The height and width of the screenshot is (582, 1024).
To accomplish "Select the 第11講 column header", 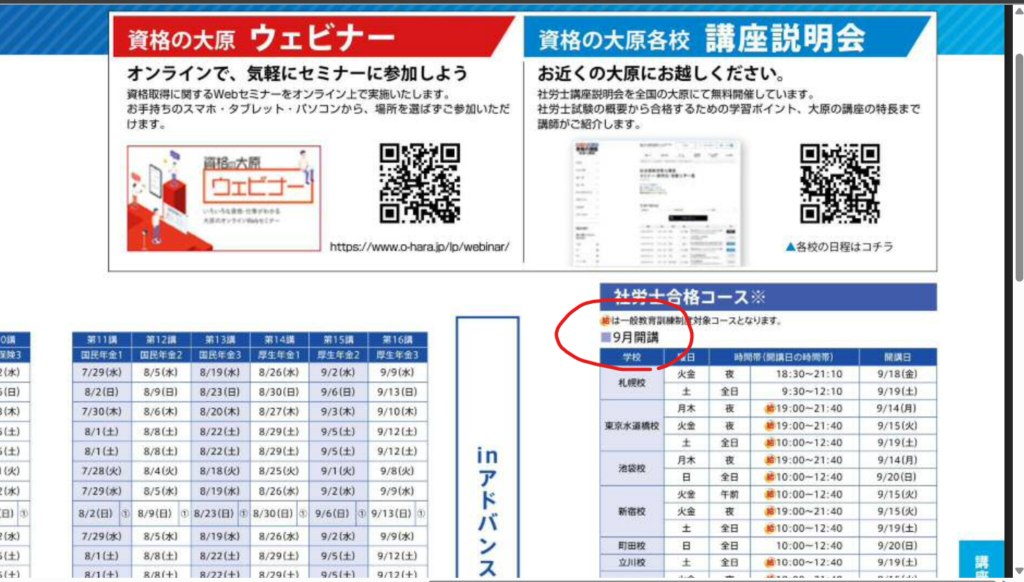I will (103, 340).
